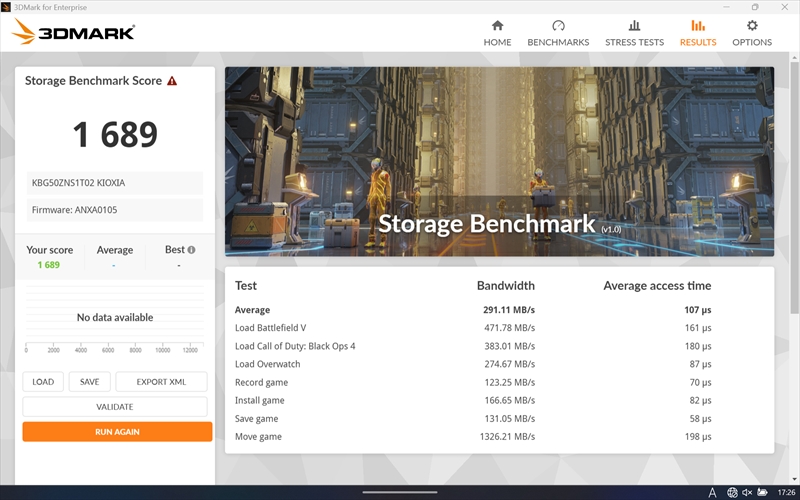Click the warning triangle beside score title
800x500 pixels.
pyautogui.click(x=172, y=81)
